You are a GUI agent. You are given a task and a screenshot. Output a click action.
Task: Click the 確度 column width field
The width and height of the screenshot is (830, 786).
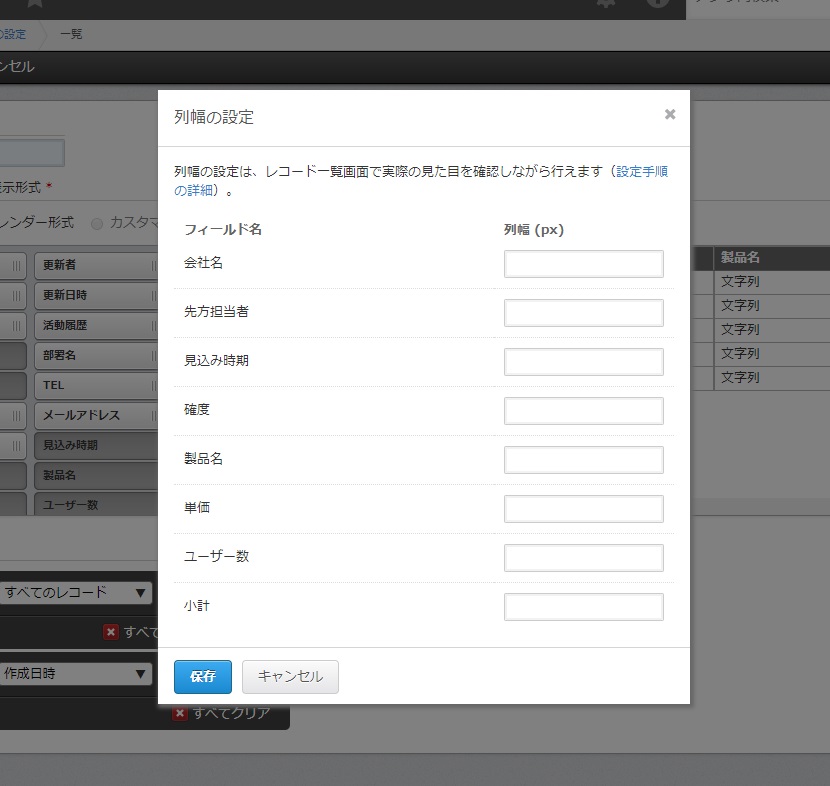(583, 411)
